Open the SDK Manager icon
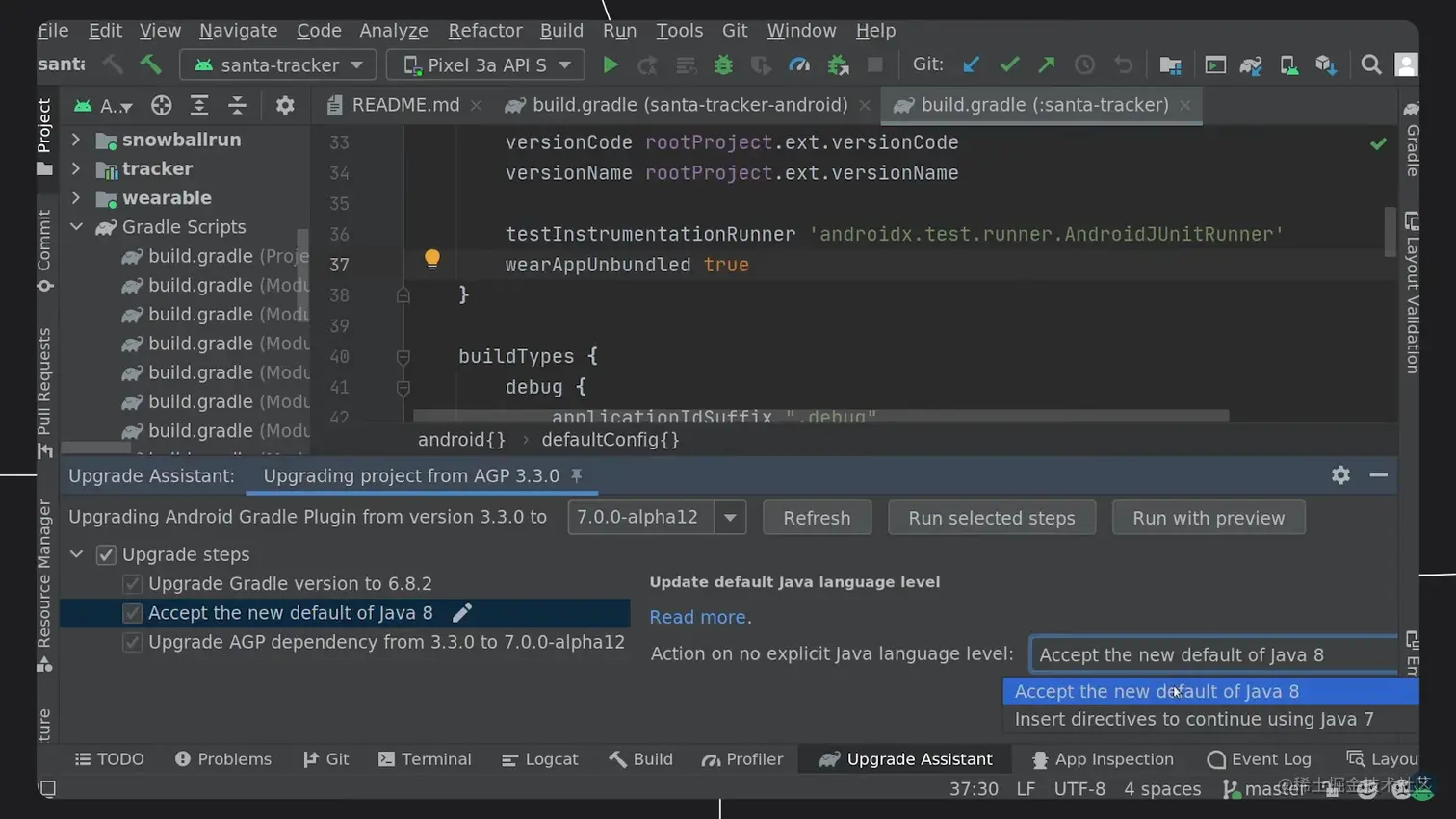Screen dimensions: 1456x819 [1326, 64]
